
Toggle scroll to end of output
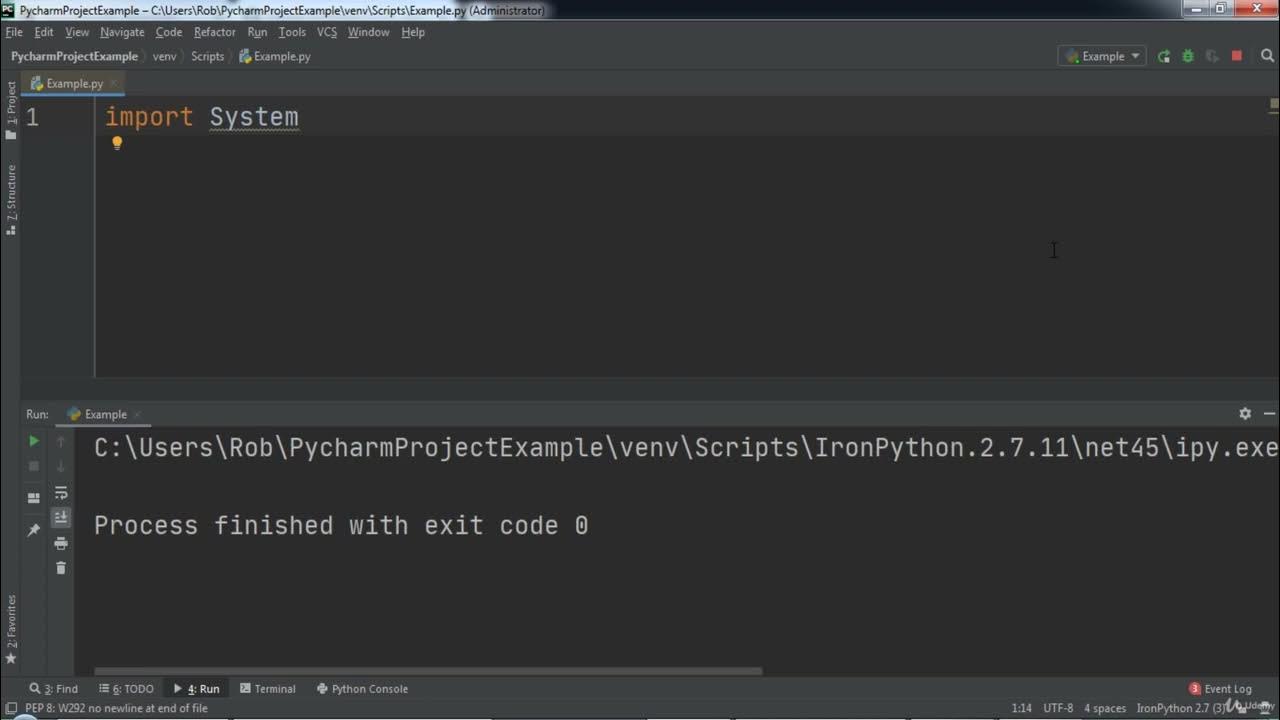click(x=61, y=517)
